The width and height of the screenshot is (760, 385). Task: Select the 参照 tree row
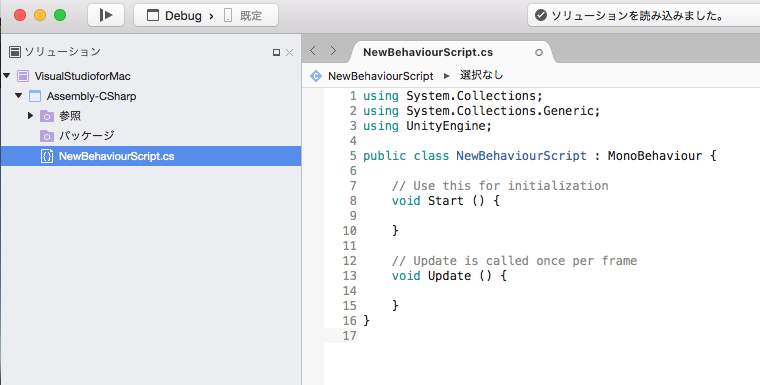click(151, 116)
